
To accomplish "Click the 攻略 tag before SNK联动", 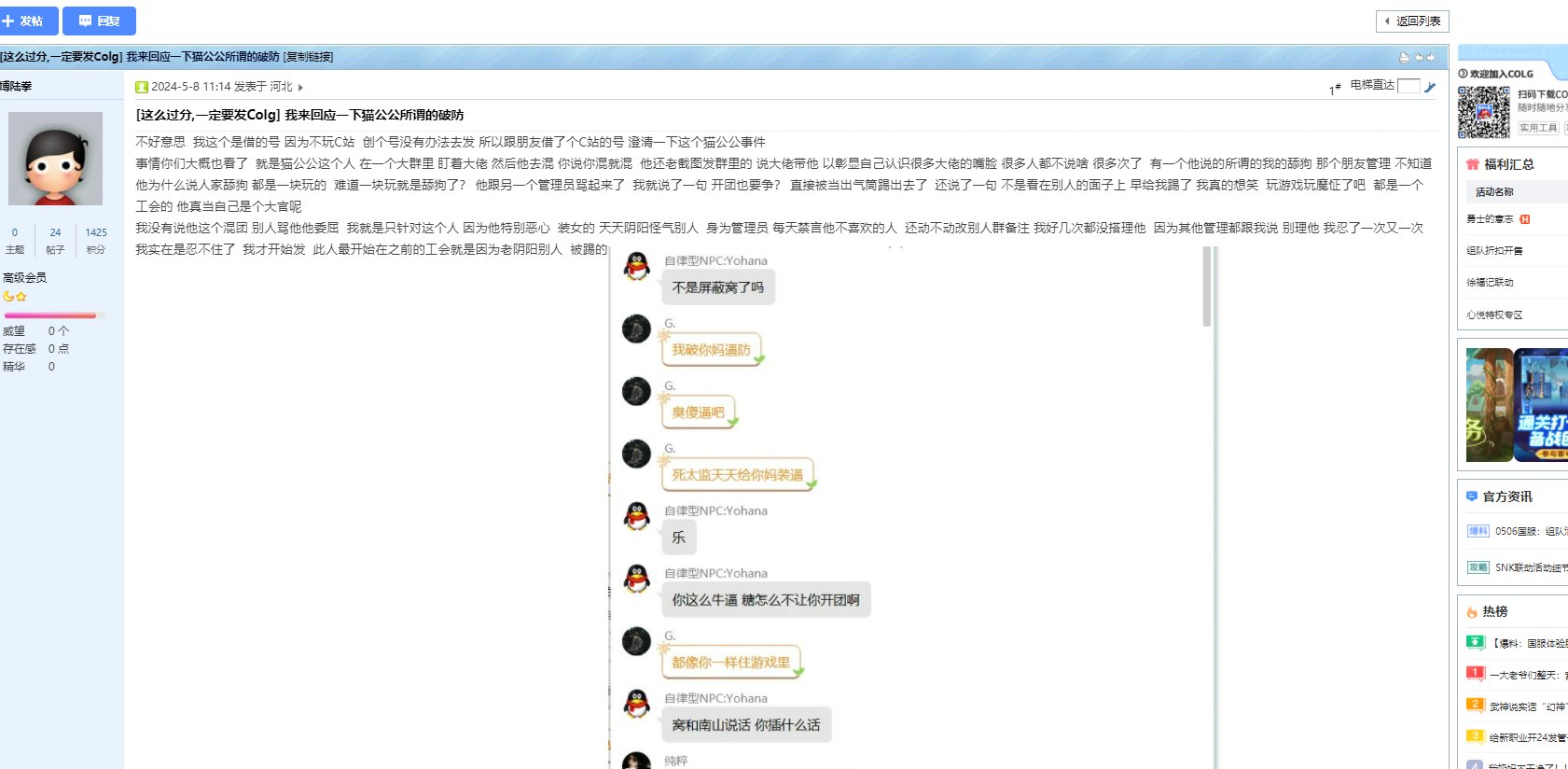I will click(x=1478, y=567).
